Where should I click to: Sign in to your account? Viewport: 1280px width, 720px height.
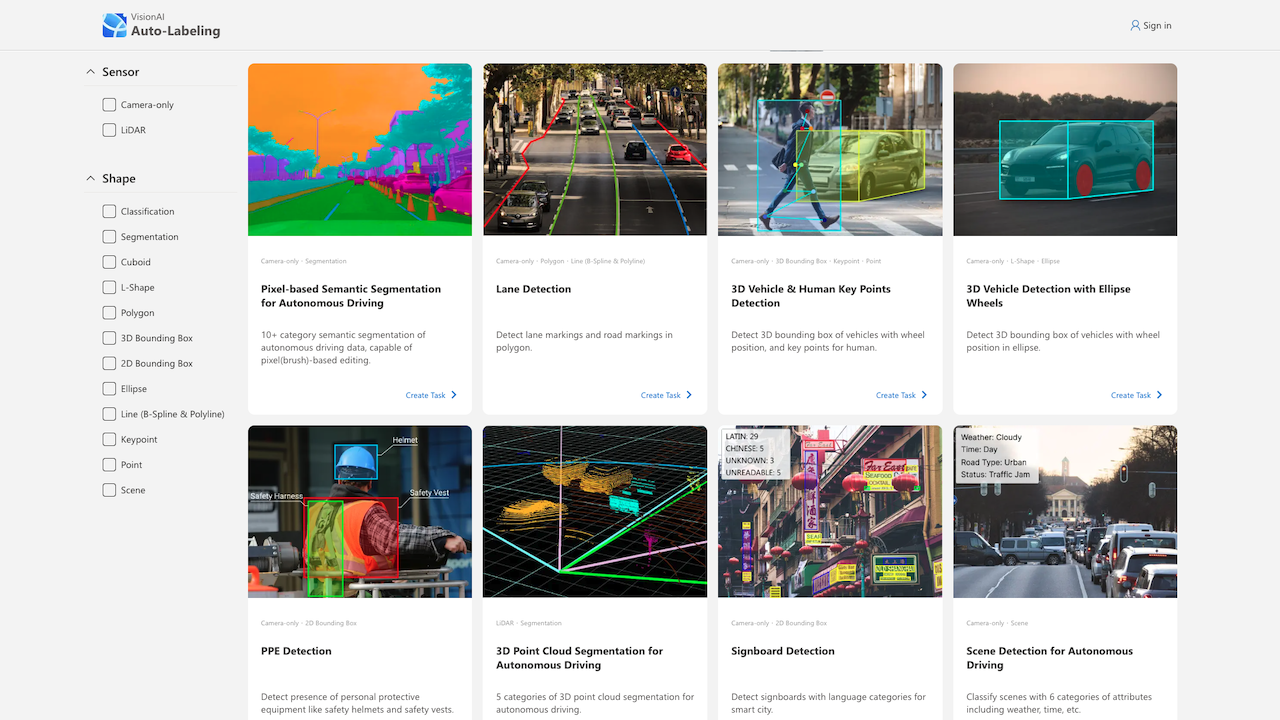click(1151, 25)
